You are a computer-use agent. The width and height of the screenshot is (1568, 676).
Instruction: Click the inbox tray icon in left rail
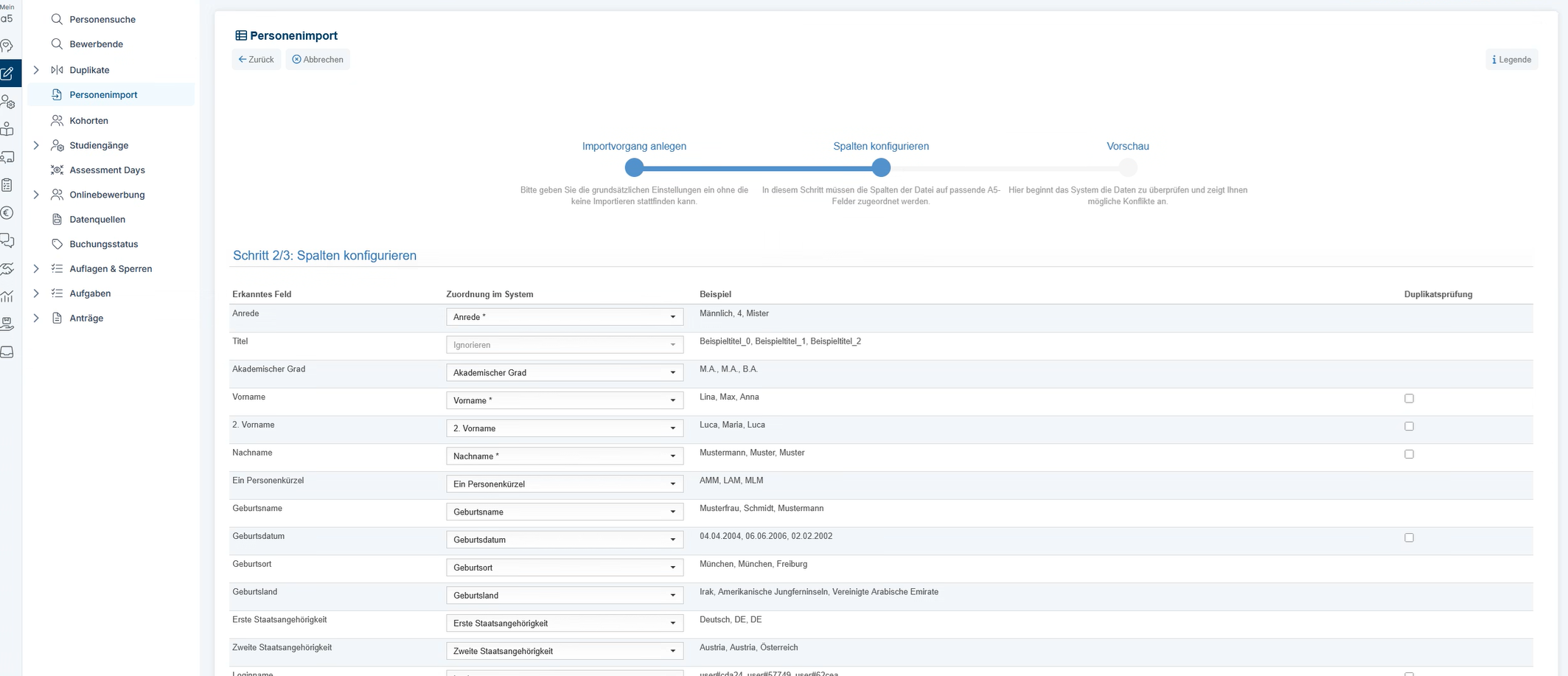click(x=7, y=352)
